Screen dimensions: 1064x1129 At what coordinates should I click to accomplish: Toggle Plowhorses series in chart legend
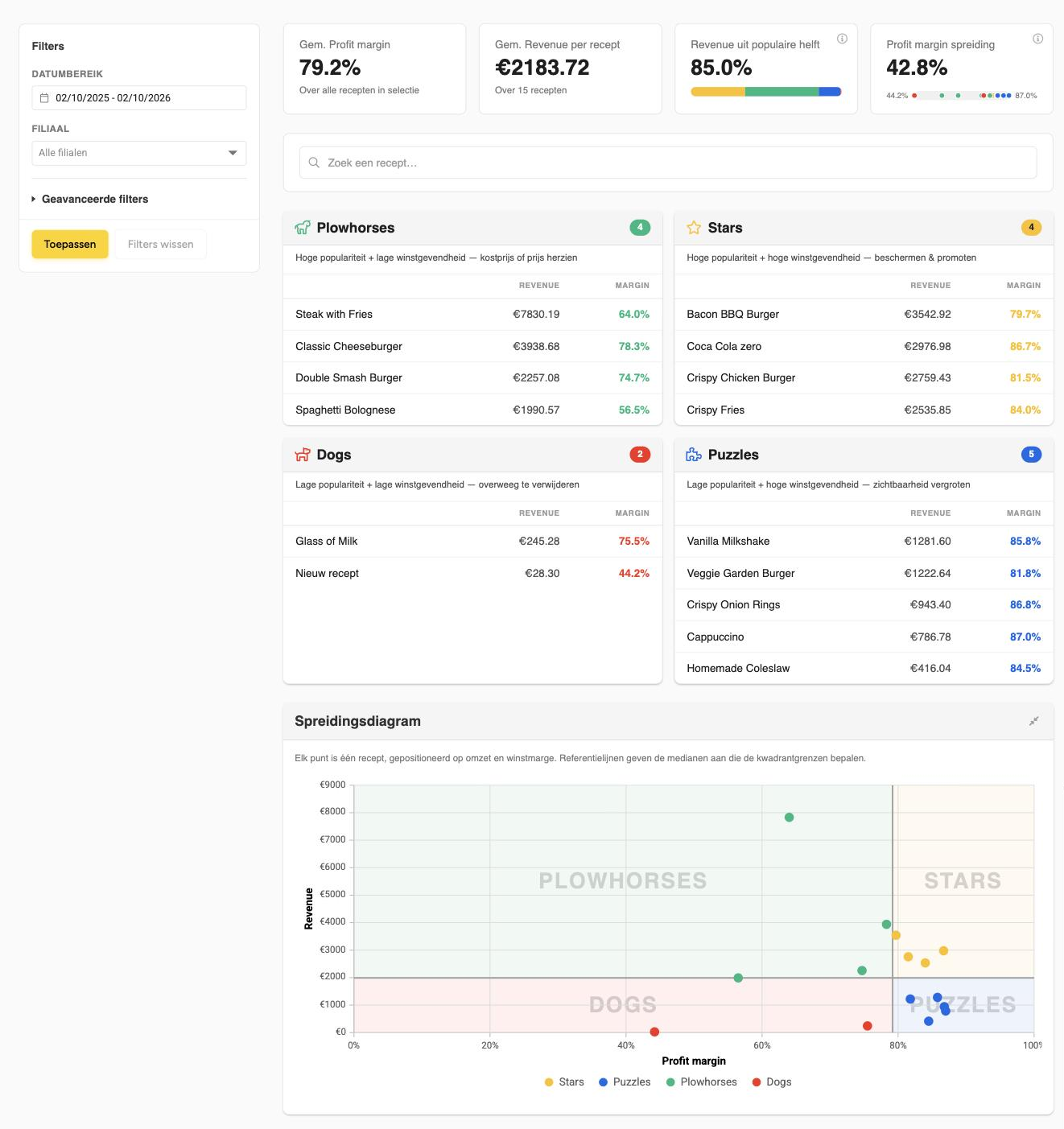702,1082
